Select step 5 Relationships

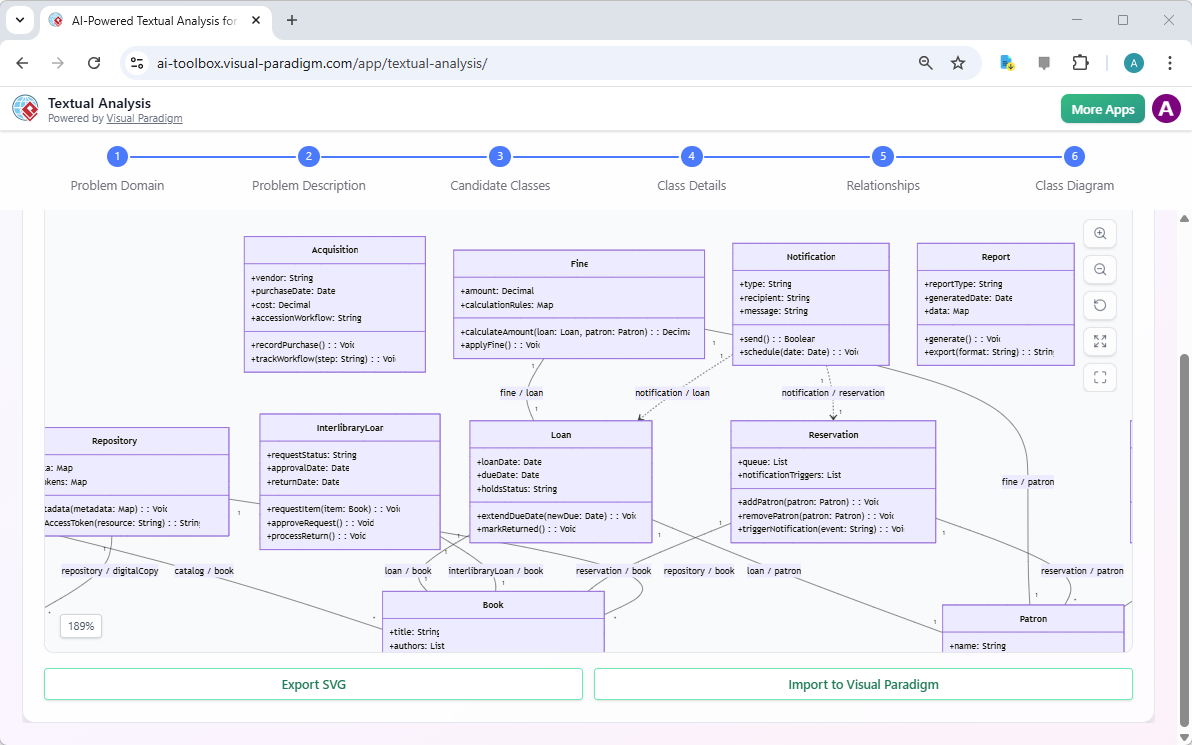coord(883,156)
